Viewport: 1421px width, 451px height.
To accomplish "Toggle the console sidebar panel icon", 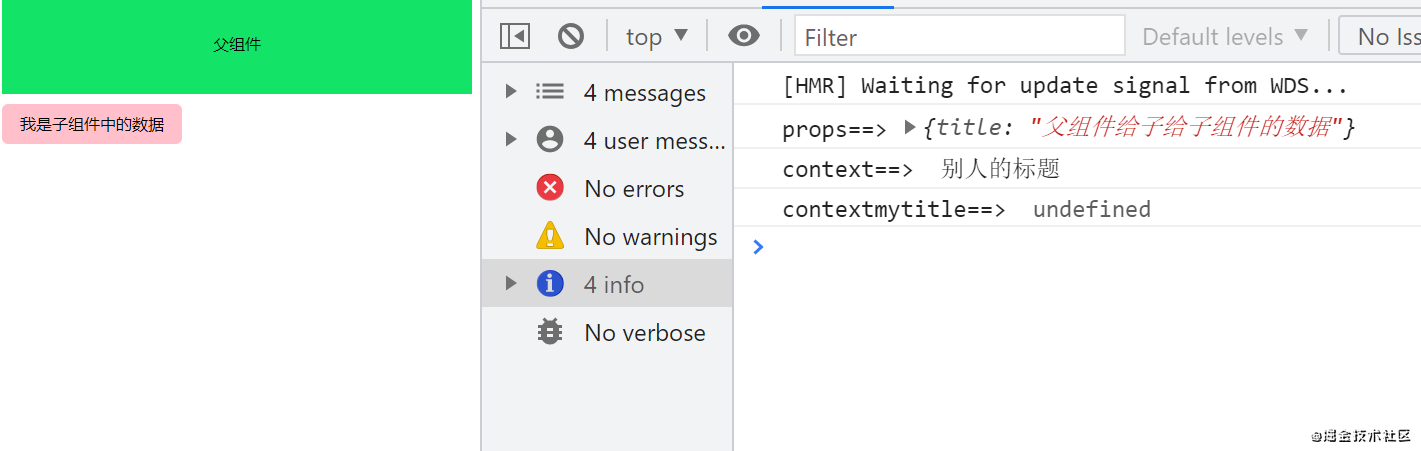I will pos(514,37).
